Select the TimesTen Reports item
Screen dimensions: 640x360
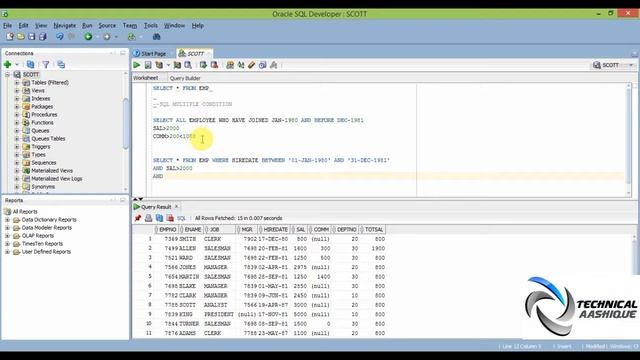(42, 244)
